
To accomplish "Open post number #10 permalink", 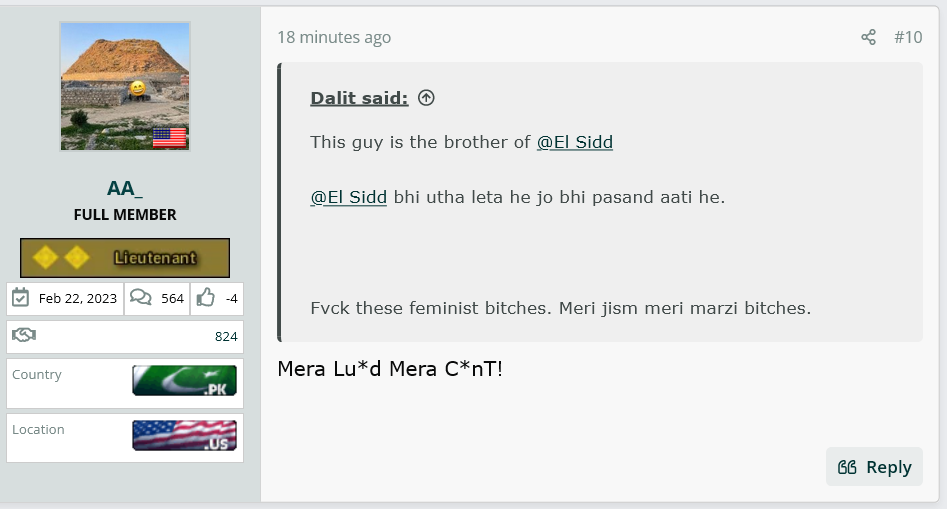I will tap(908, 37).
